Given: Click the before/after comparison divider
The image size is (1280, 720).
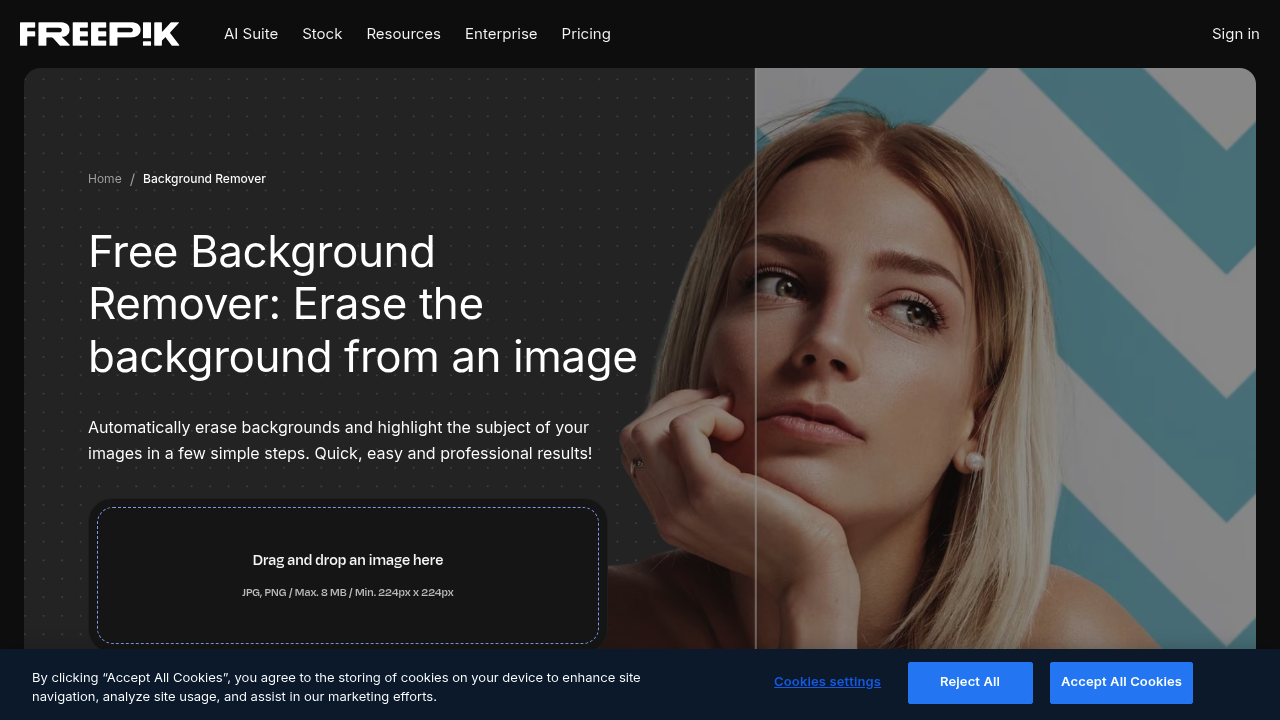Looking at the screenshot, I should pos(757,360).
